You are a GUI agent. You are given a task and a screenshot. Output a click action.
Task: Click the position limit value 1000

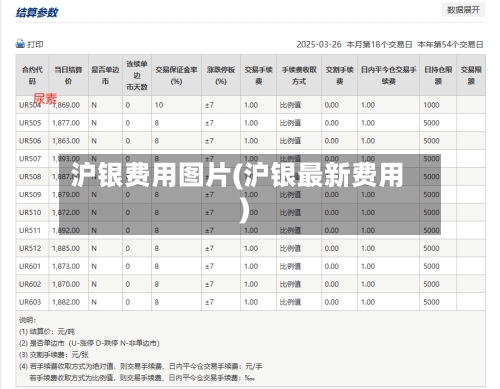tap(431, 105)
